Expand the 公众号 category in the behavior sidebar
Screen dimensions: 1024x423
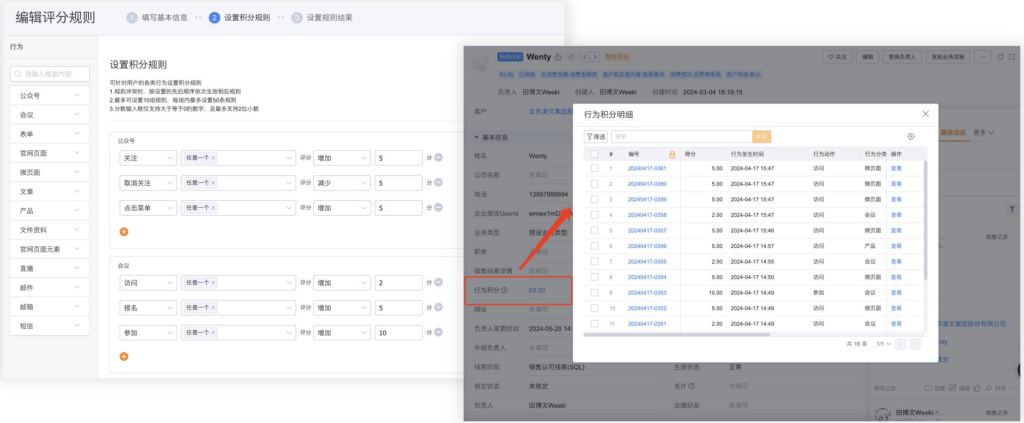[47, 94]
